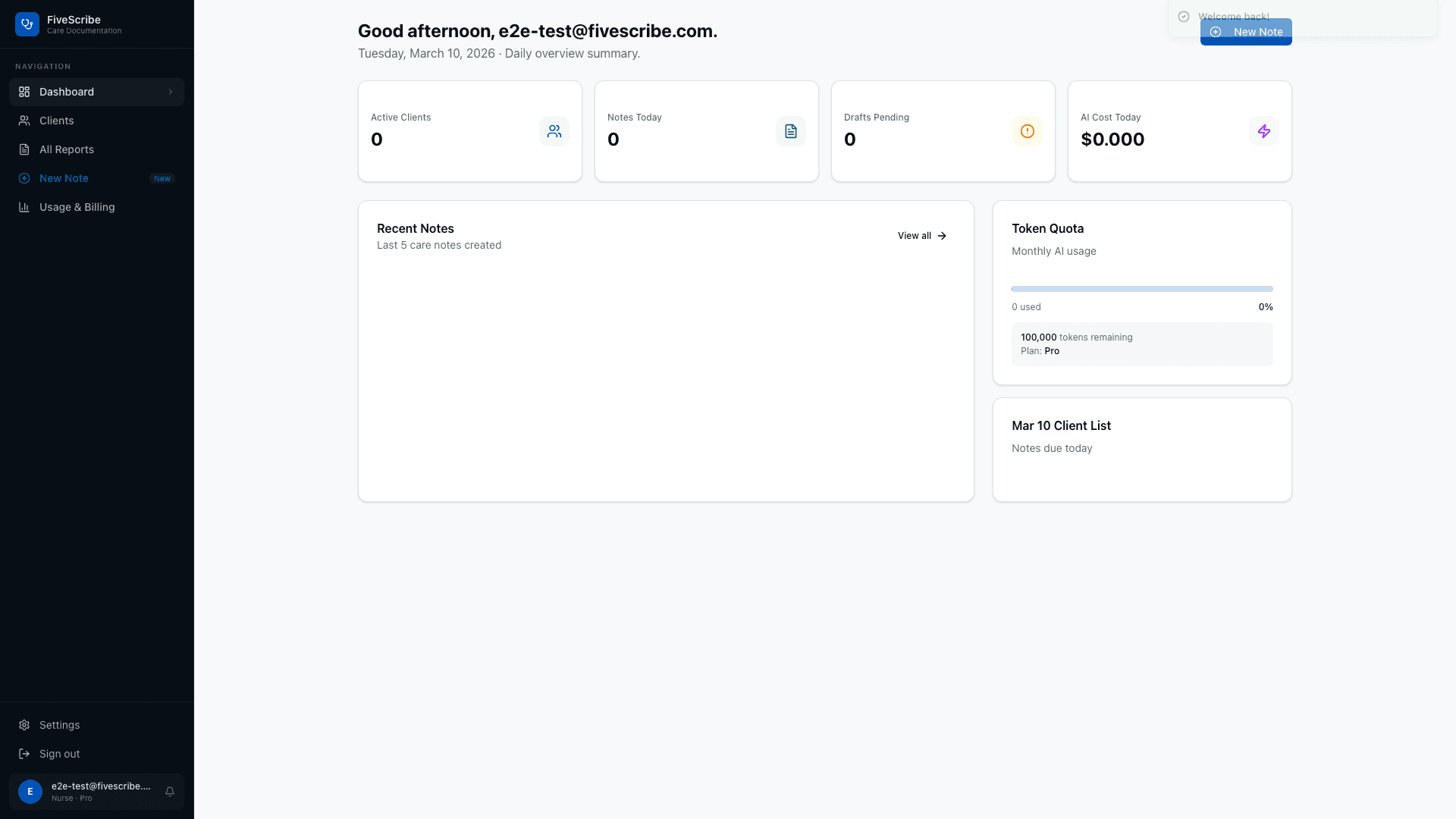Click the Drafts Pending alert icon
Image resolution: width=1456 pixels, height=819 pixels.
click(x=1028, y=131)
